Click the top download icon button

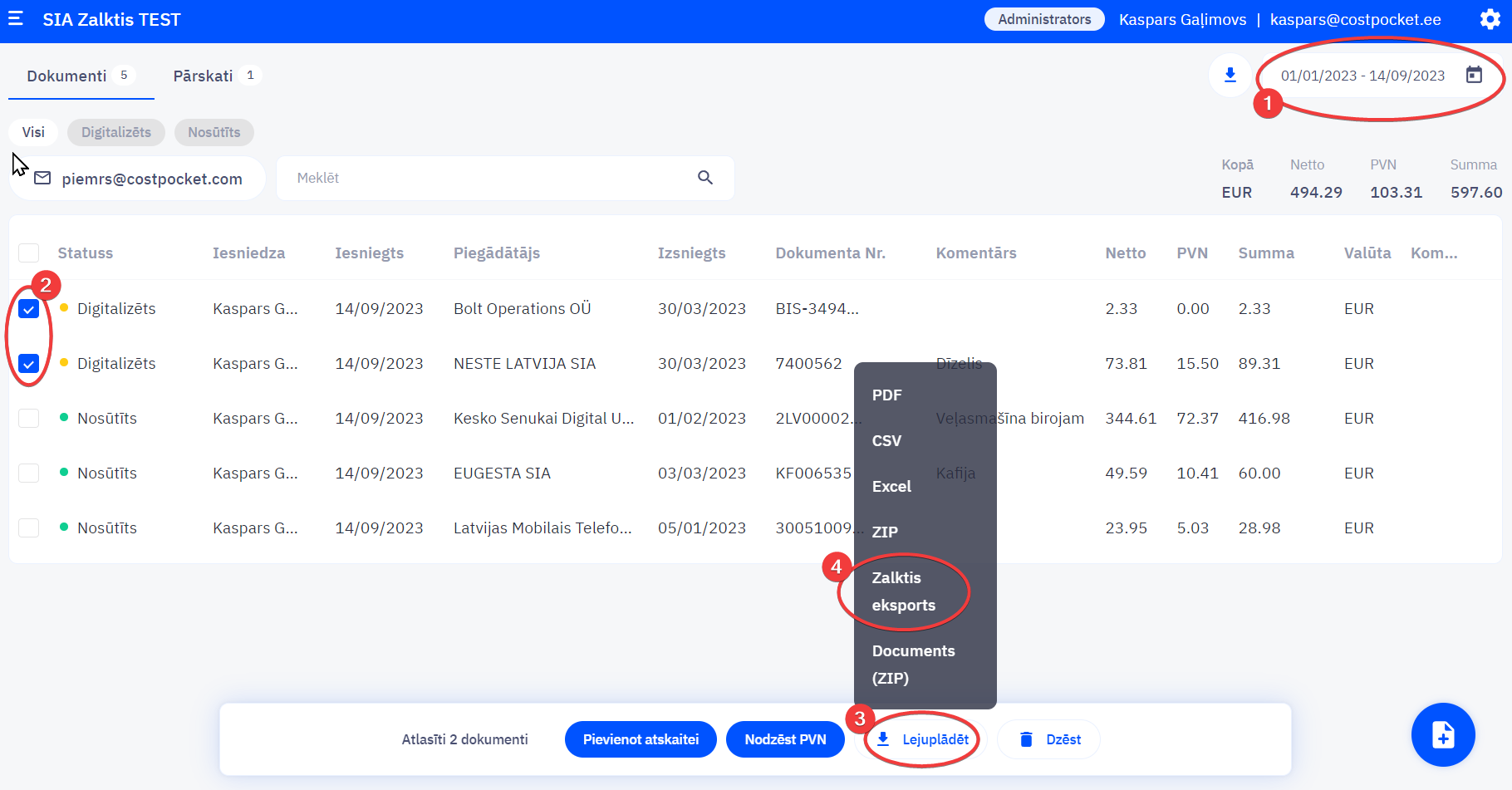pyautogui.click(x=1230, y=76)
